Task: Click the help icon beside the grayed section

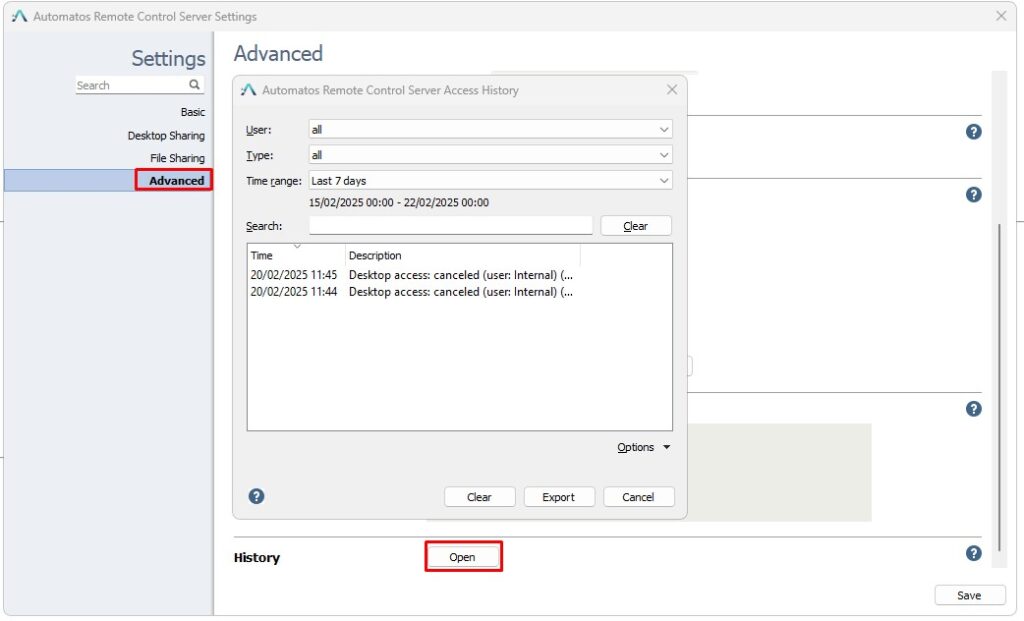Action: [972, 409]
